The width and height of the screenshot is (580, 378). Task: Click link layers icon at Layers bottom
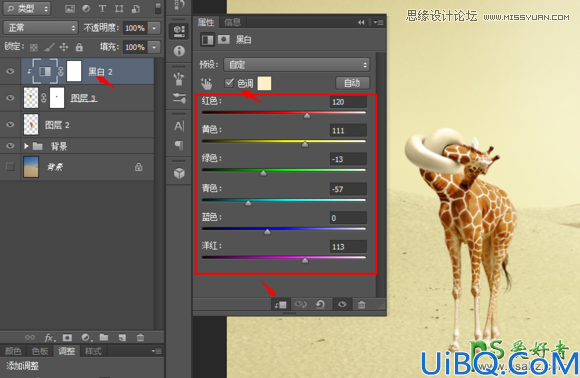click(x=30, y=337)
